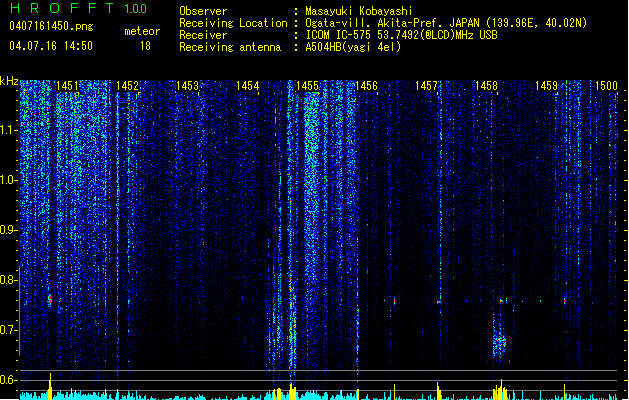Click the 1458 time marker
This screenshot has width=629, height=400.
(x=486, y=86)
